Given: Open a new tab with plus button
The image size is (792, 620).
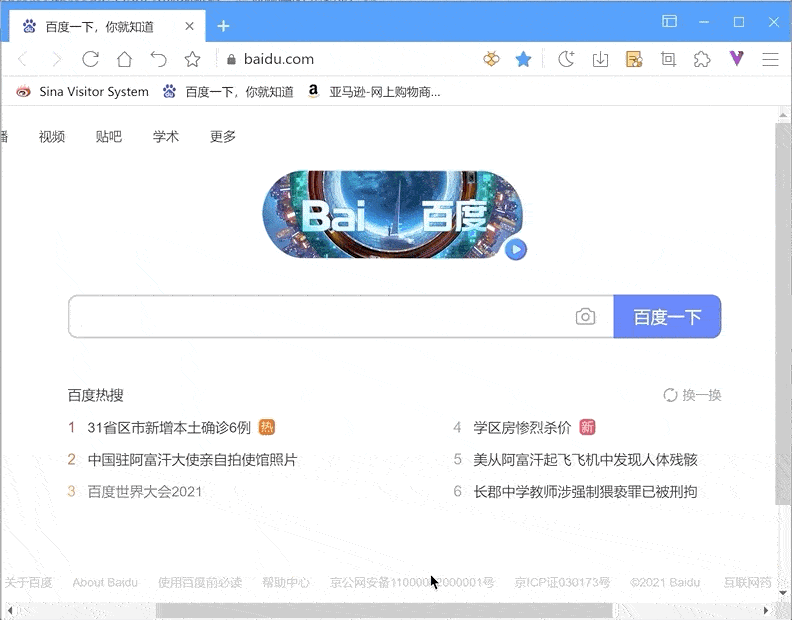Looking at the screenshot, I should coord(223,26).
